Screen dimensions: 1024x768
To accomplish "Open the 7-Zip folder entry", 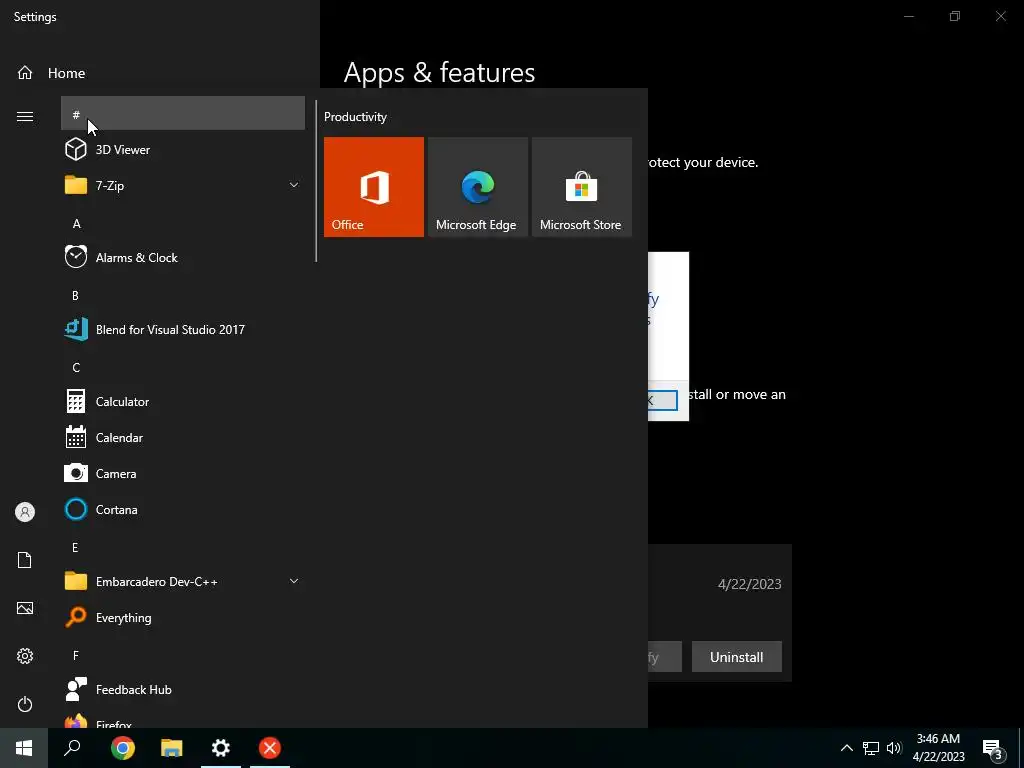I will coord(183,185).
